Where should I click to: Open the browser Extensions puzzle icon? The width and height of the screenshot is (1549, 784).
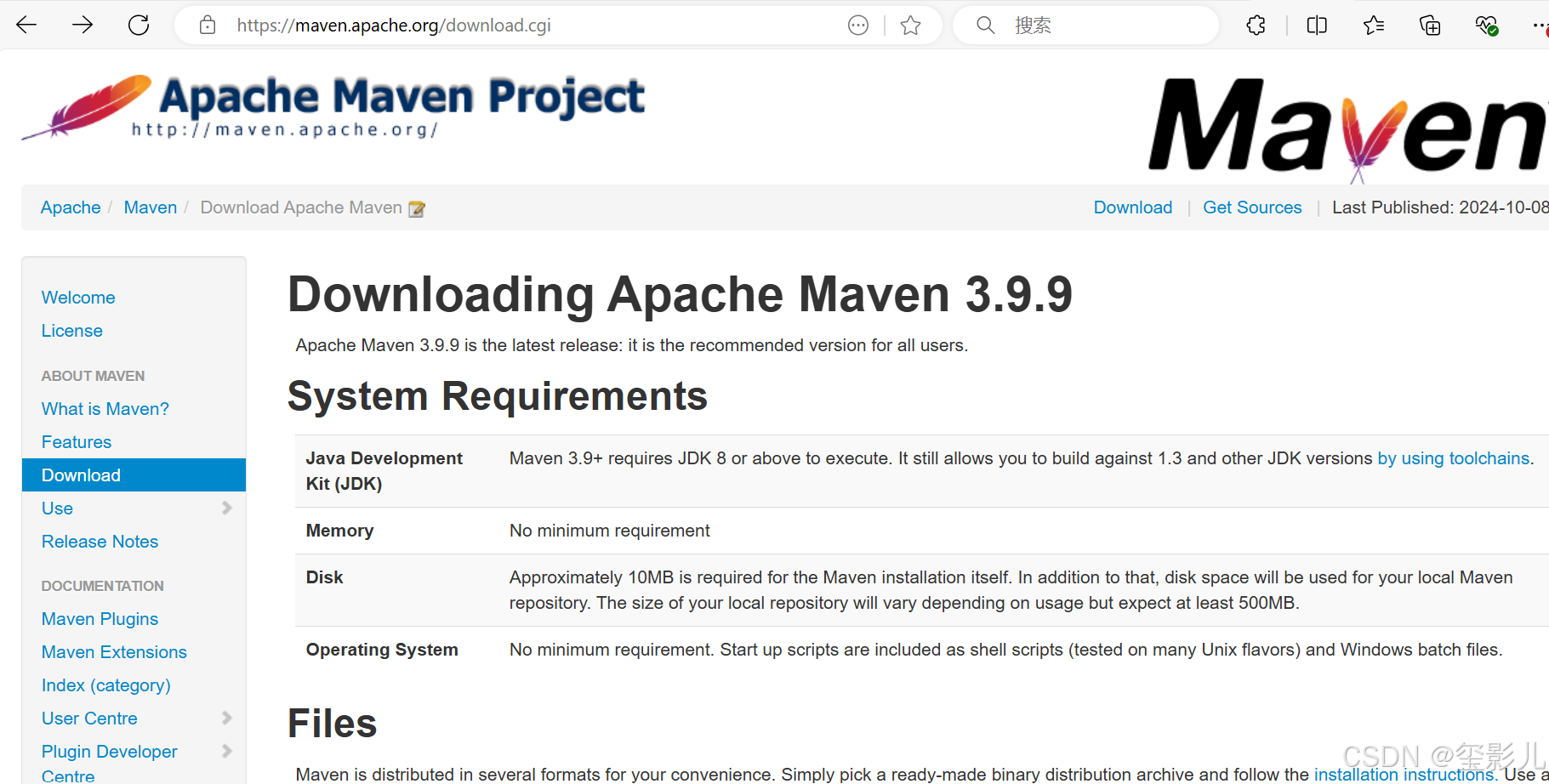(x=1256, y=26)
